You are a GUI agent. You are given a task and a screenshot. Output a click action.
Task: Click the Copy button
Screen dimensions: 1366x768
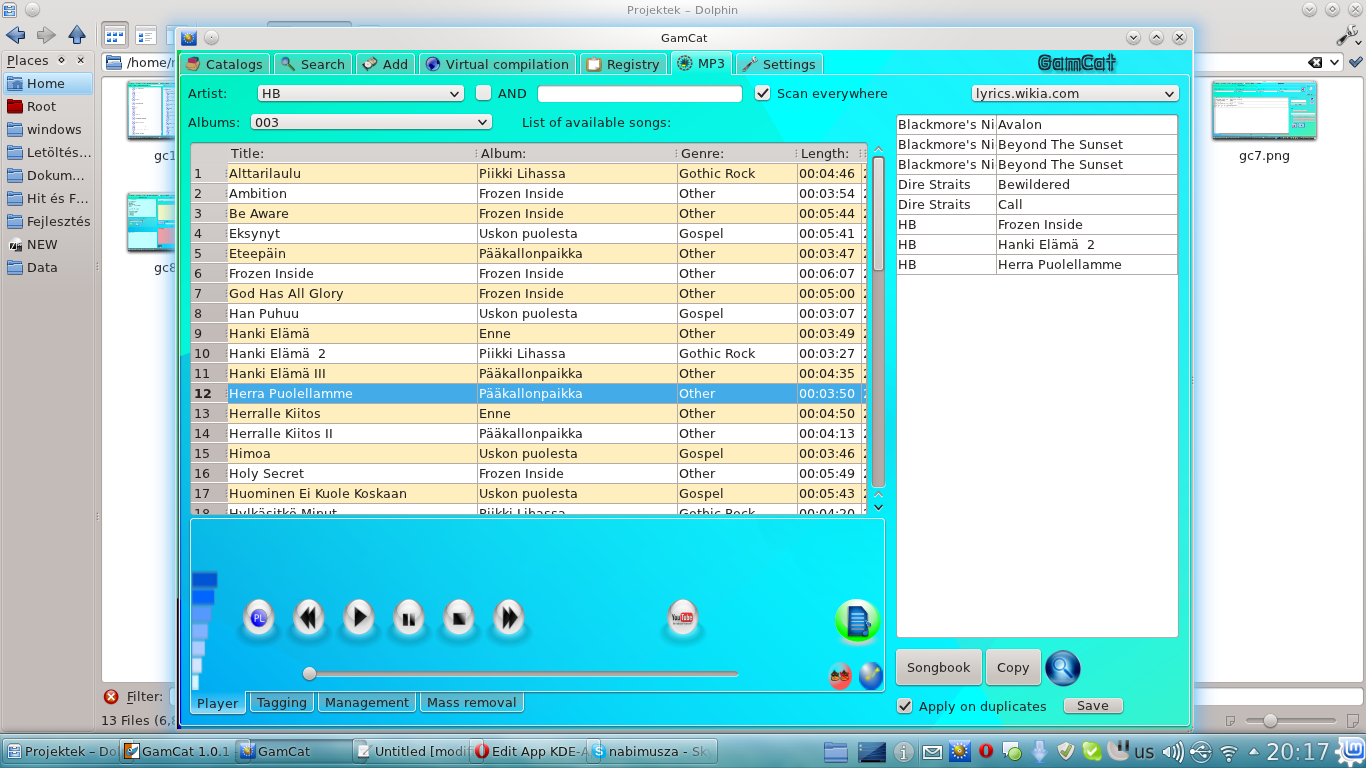click(1012, 667)
